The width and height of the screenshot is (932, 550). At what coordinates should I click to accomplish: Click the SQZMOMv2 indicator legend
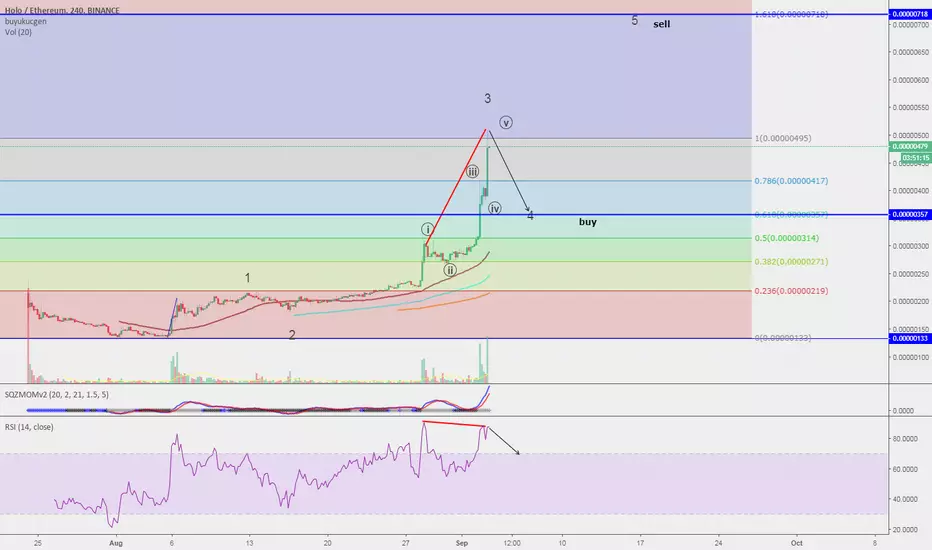tap(56, 395)
